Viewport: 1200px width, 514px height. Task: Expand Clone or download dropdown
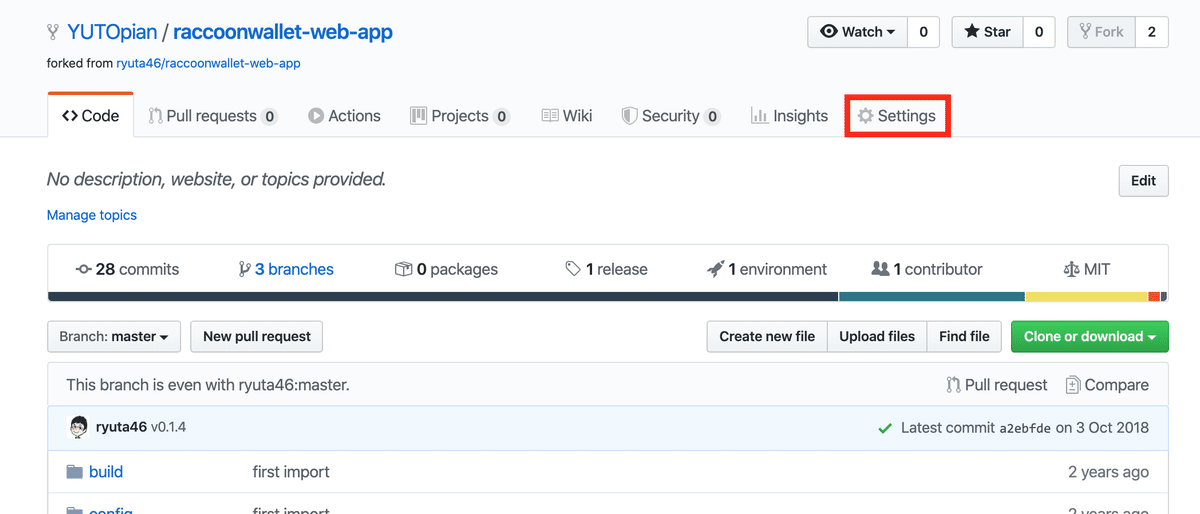point(1089,336)
